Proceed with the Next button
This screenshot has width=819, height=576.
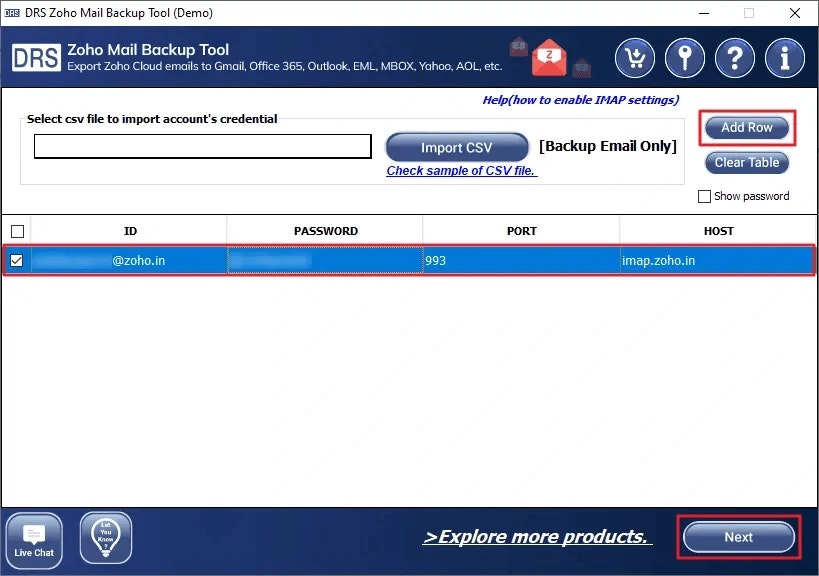pos(739,537)
